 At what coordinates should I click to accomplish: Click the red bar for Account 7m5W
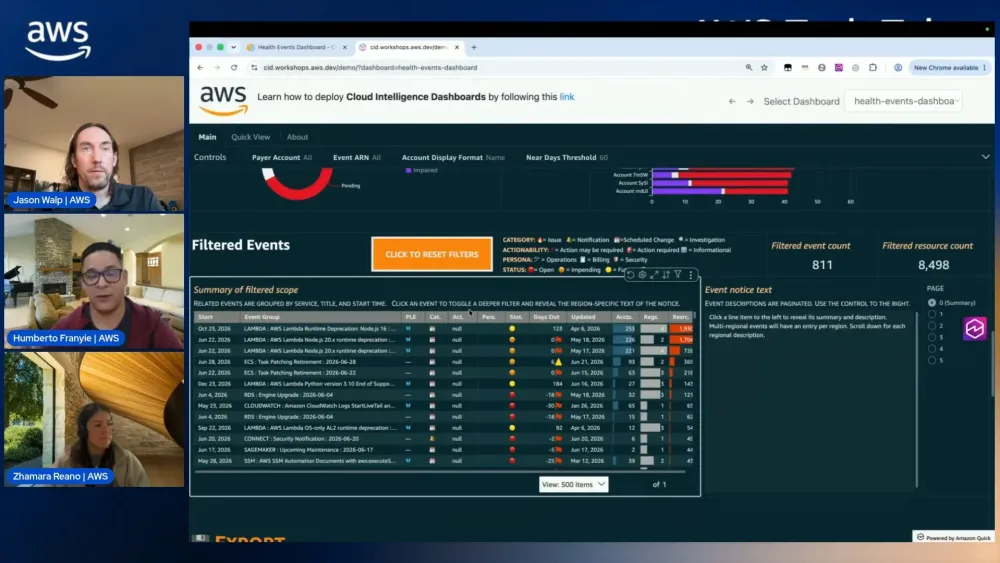pyautogui.click(x=735, y=175)
